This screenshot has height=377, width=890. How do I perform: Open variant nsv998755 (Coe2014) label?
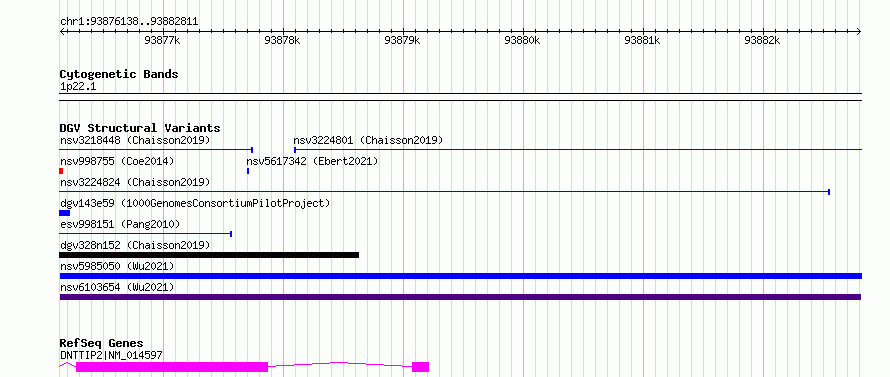(x=117, y=161)
